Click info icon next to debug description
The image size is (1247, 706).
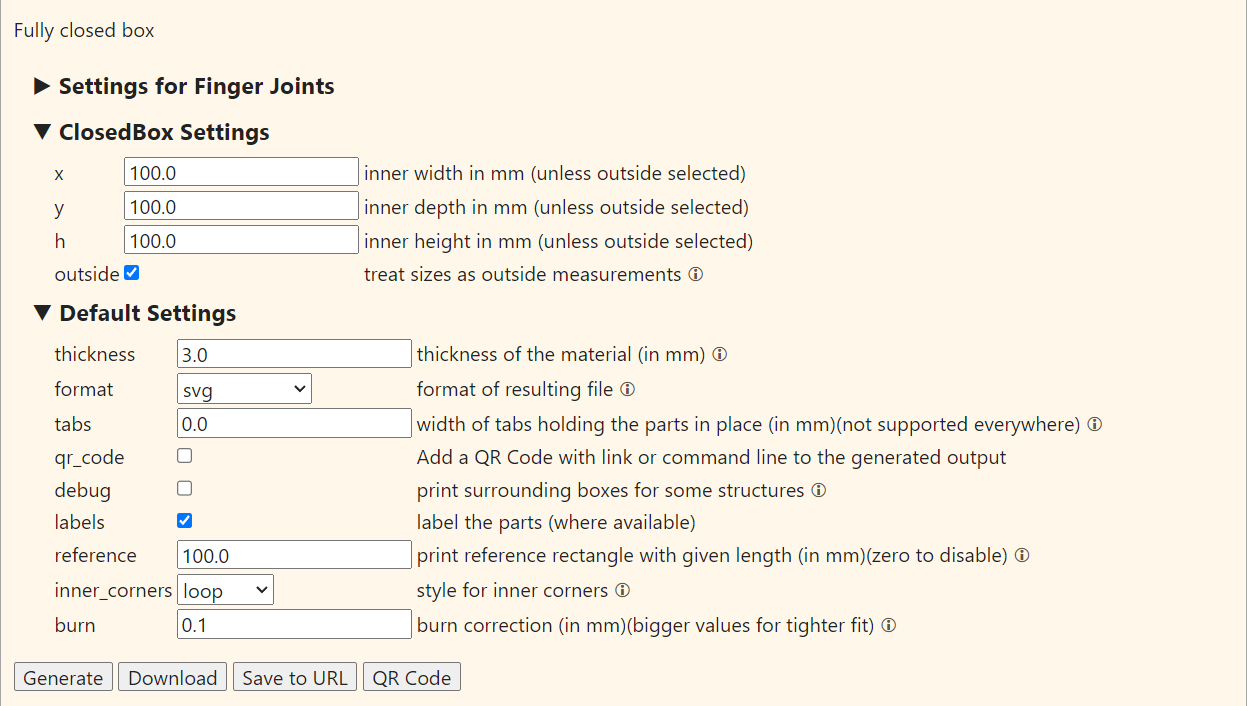[818, 490]
